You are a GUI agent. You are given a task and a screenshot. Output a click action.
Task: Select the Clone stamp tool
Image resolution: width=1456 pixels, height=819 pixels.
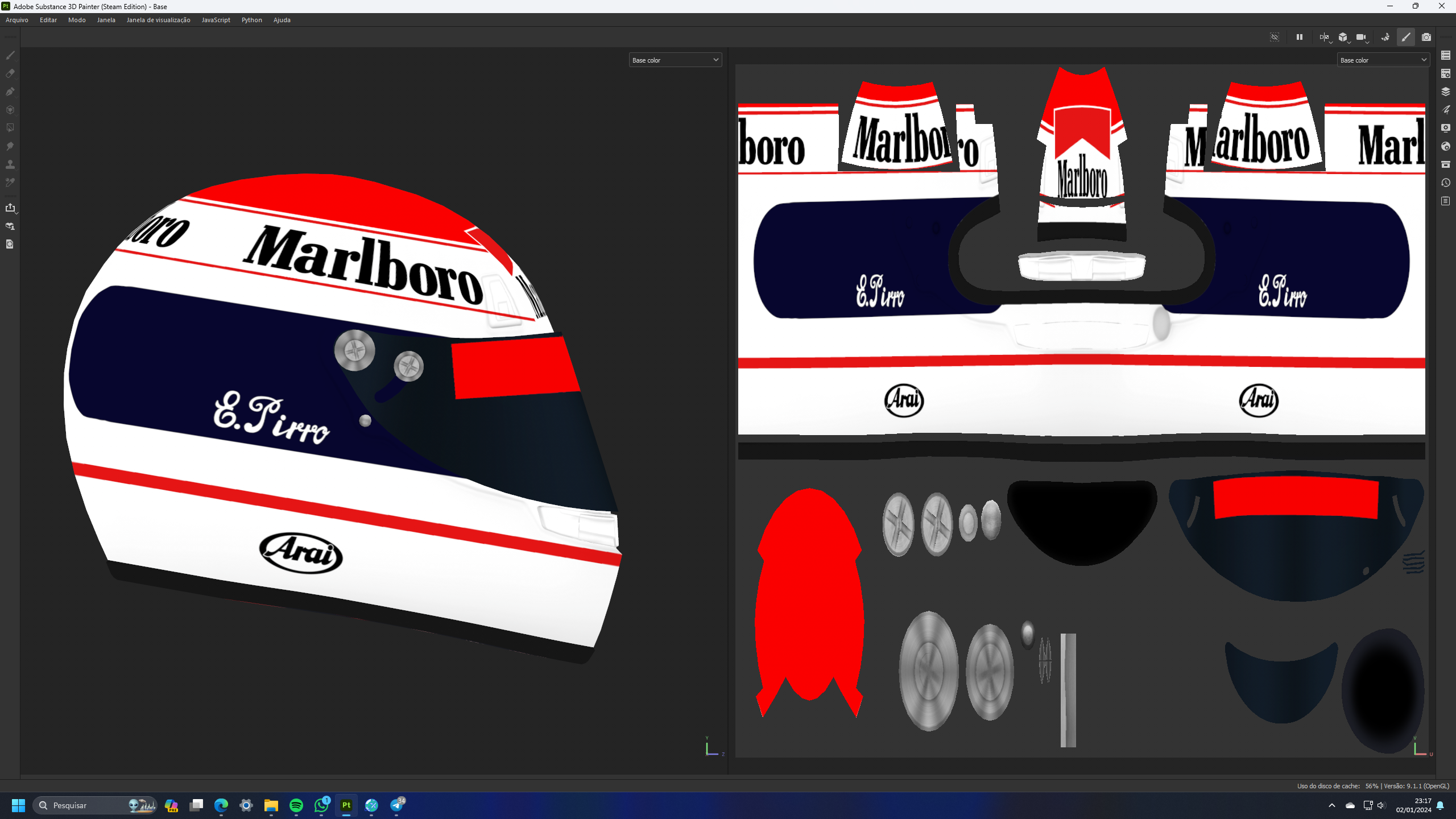10,164
